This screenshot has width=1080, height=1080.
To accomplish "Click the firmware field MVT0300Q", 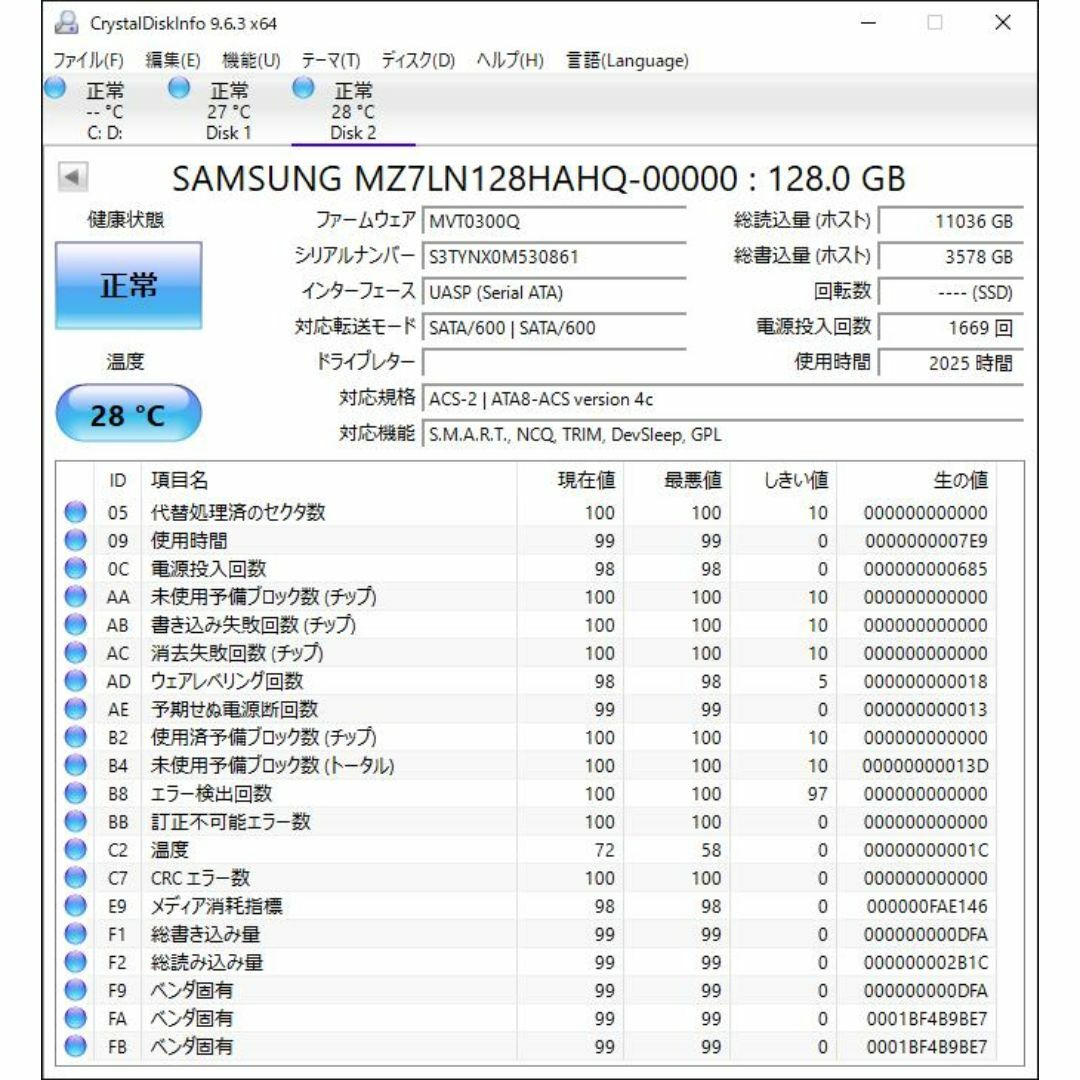I will point(554,221).
